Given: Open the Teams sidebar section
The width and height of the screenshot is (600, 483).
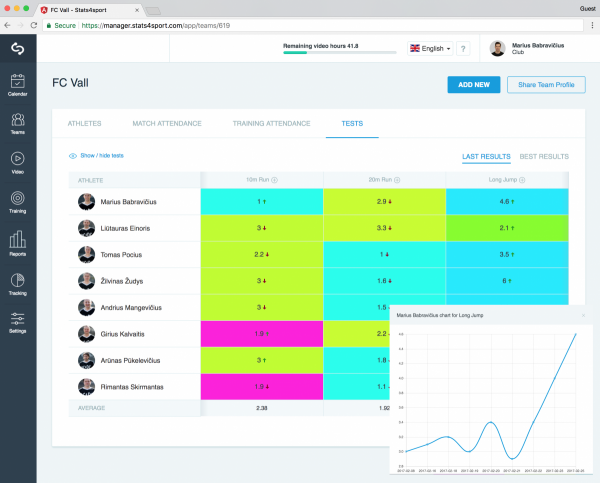Looking at the screenshot, I should [x=18, y=123].
